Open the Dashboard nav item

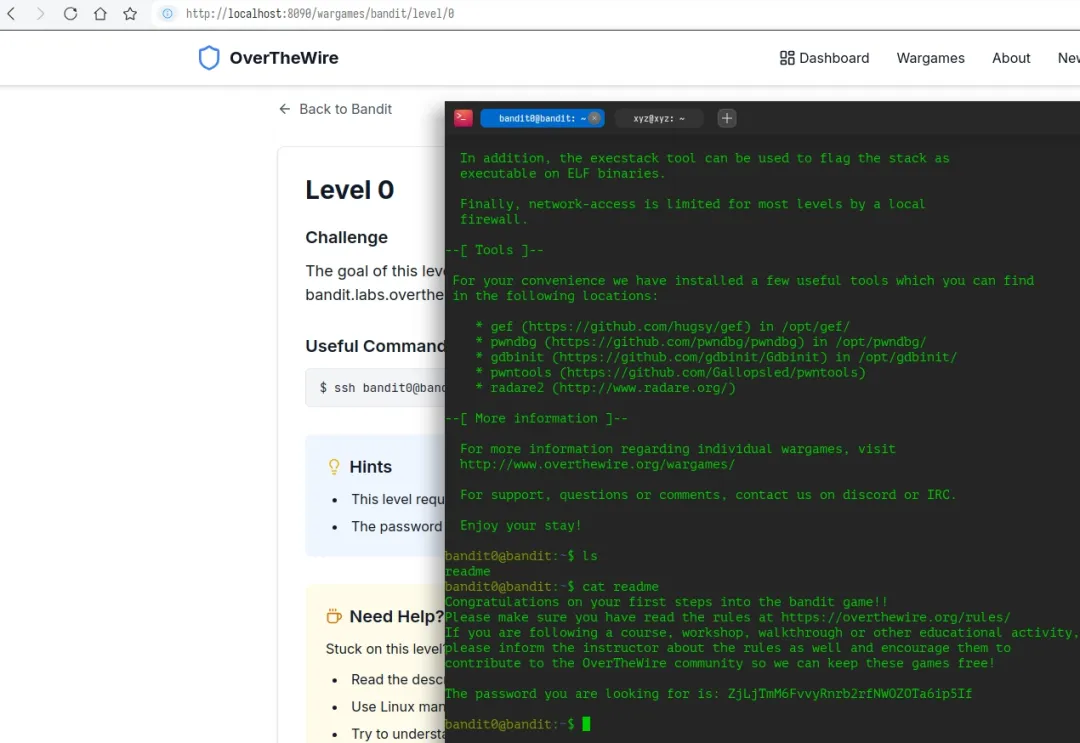[824, 58]
